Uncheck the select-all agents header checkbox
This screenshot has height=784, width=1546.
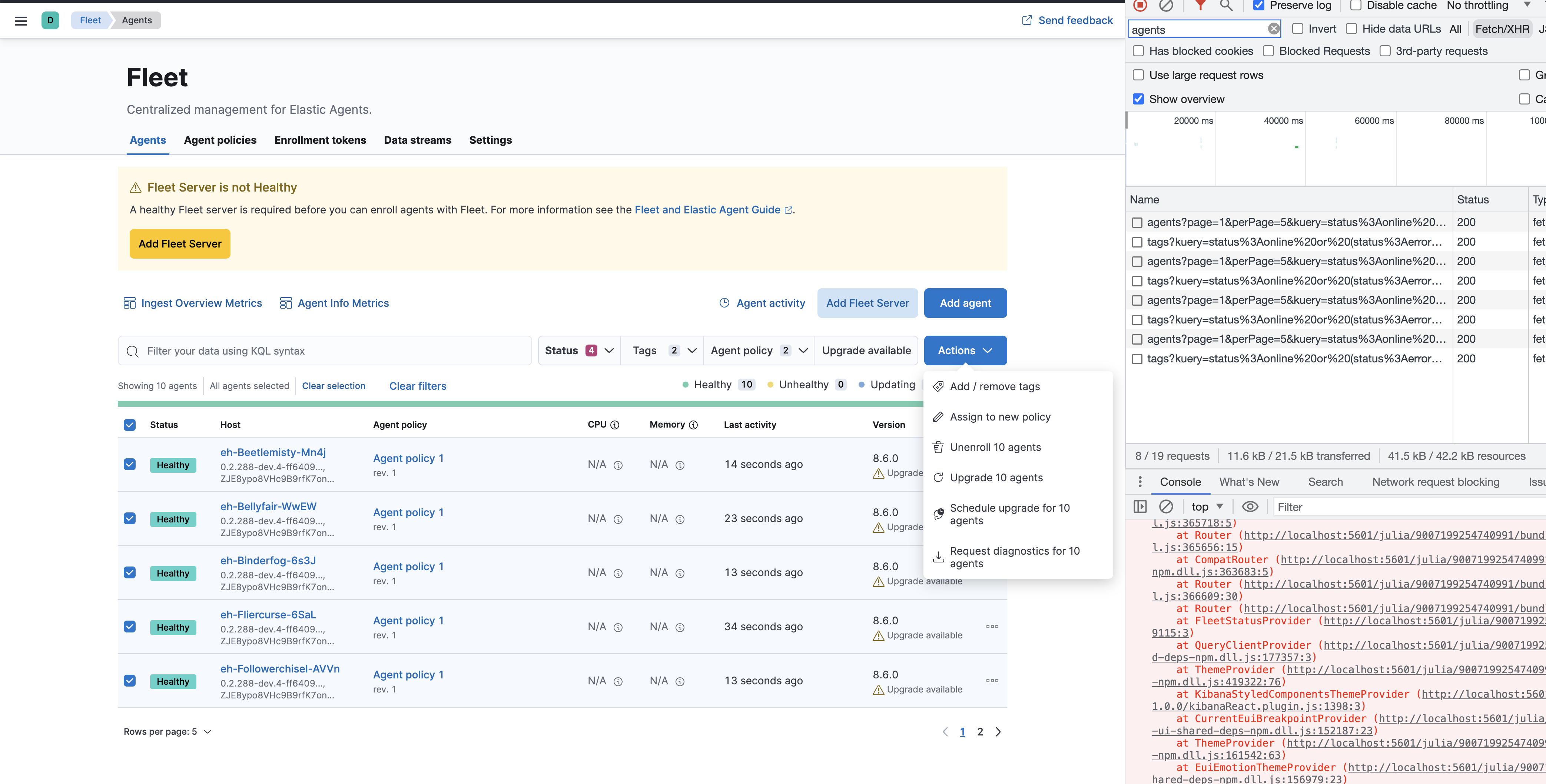pos(130,425)
